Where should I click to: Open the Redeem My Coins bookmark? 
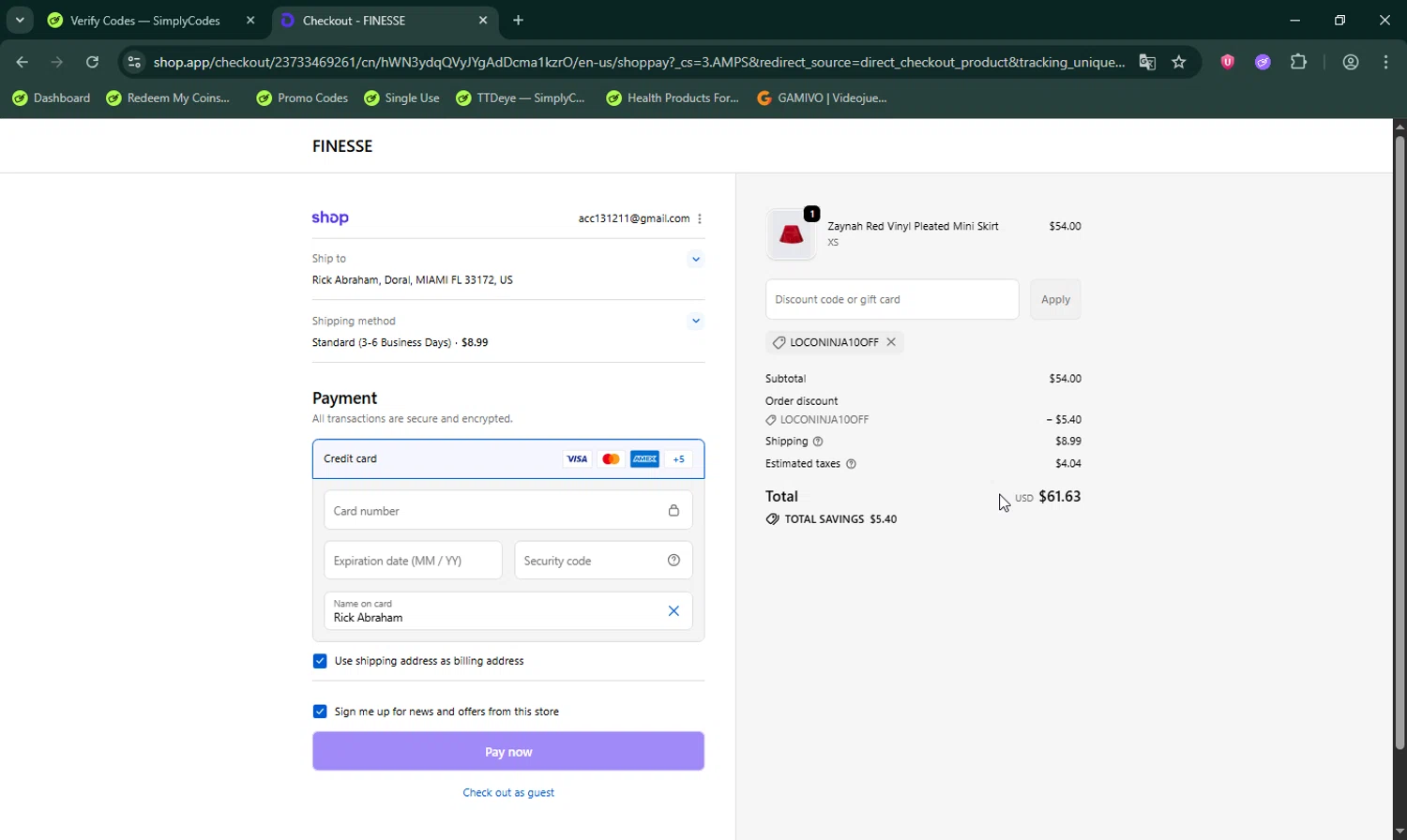(169, 97)
